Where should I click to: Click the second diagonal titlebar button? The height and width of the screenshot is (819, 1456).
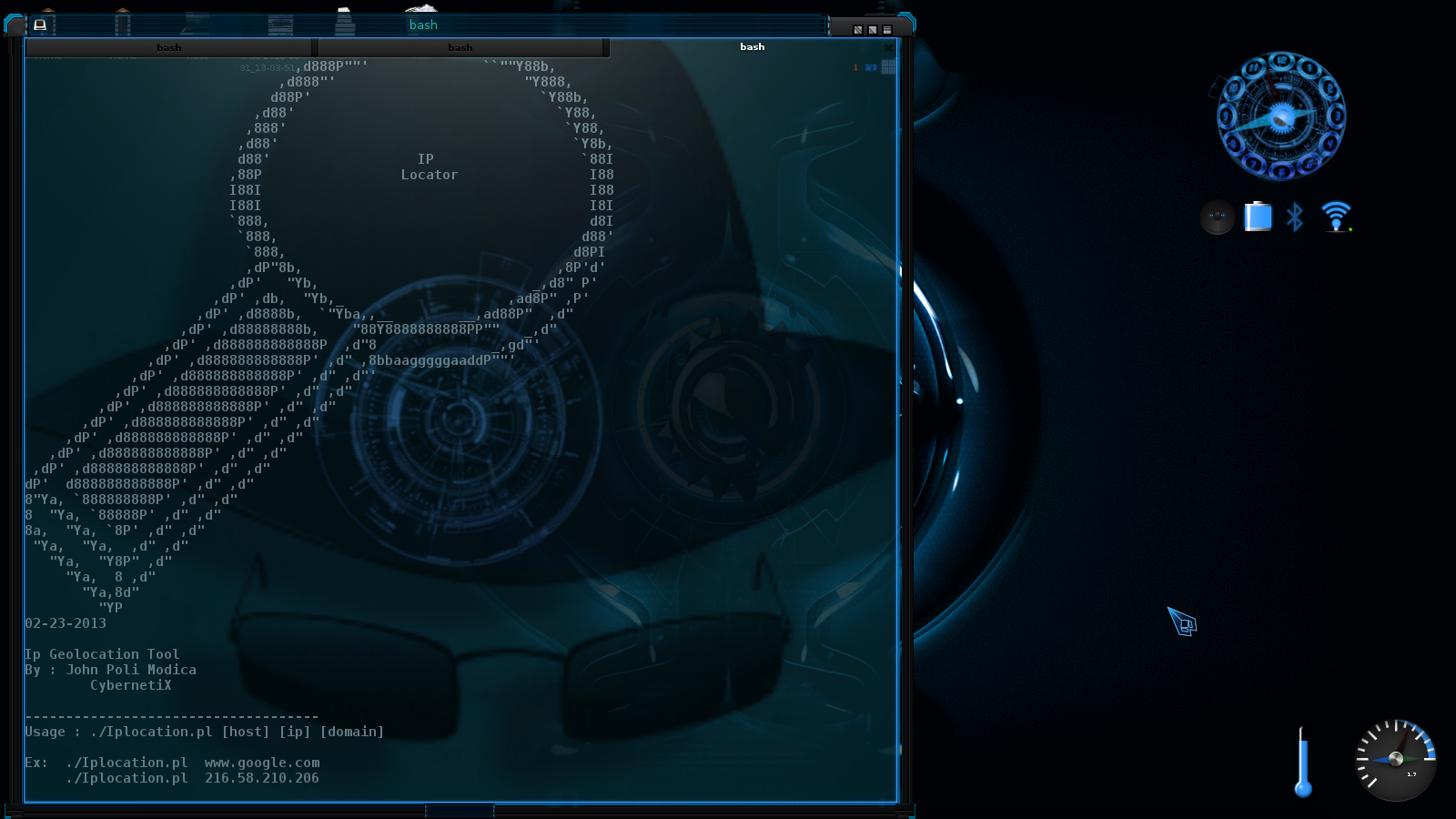point(872,30)
